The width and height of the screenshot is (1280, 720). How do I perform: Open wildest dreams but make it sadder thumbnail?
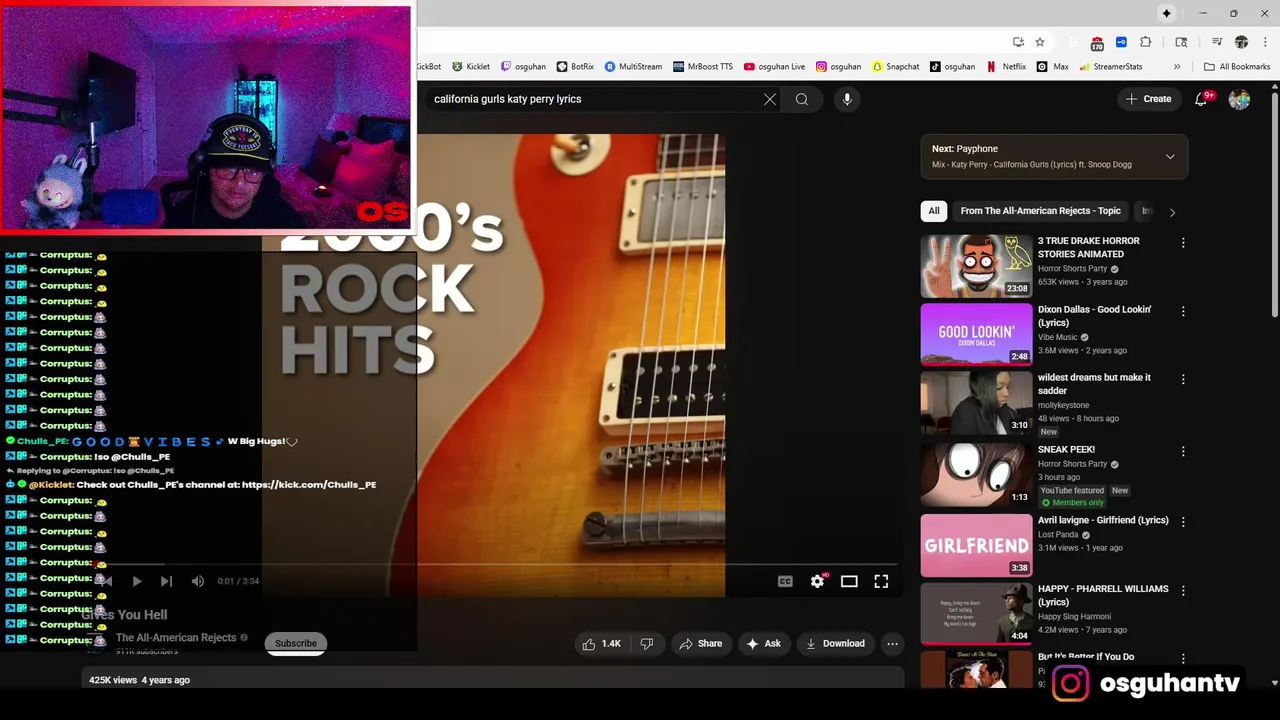pyautogui.click(x=976, y=403)
